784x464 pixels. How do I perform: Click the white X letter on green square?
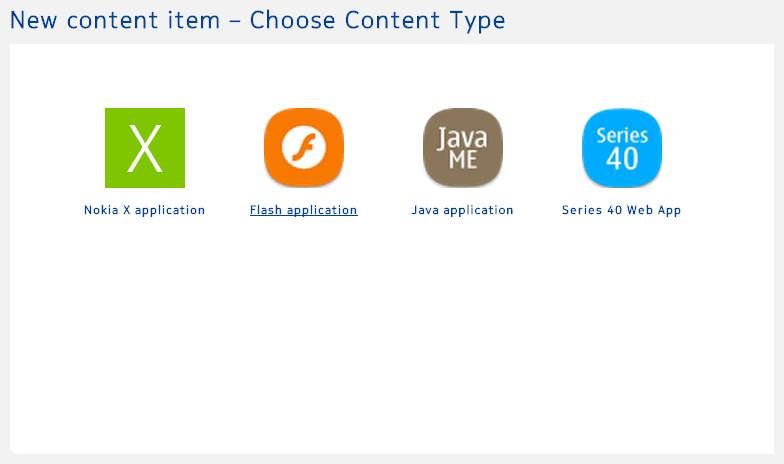pos(145,148)
